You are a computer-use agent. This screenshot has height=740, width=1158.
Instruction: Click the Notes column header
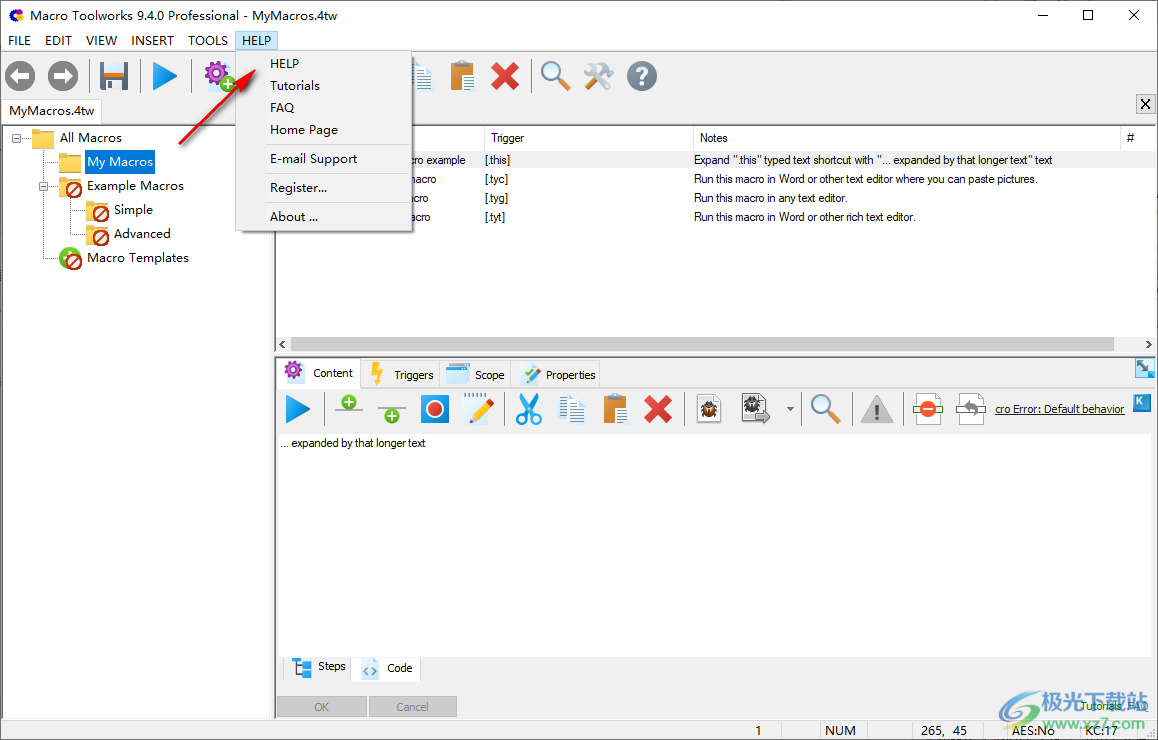[x=906, y=138]
